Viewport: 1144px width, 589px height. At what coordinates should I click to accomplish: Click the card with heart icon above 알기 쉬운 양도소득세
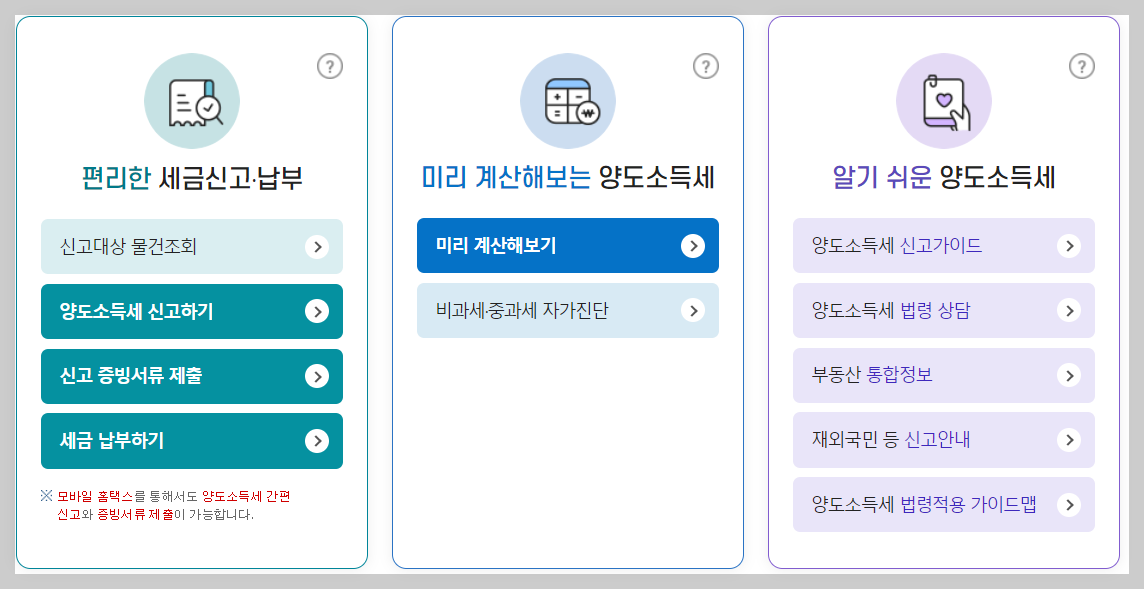pos(943,100)
